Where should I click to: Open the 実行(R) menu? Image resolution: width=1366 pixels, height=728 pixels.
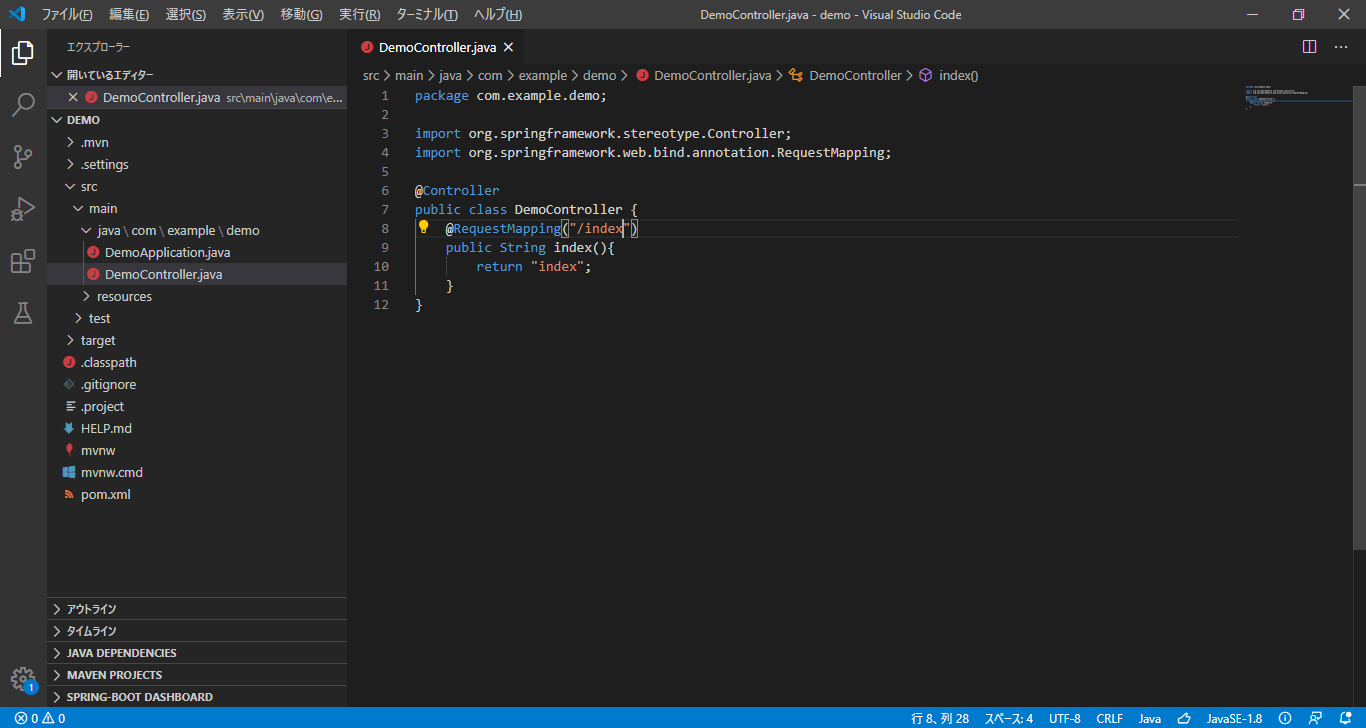[359, 14]
